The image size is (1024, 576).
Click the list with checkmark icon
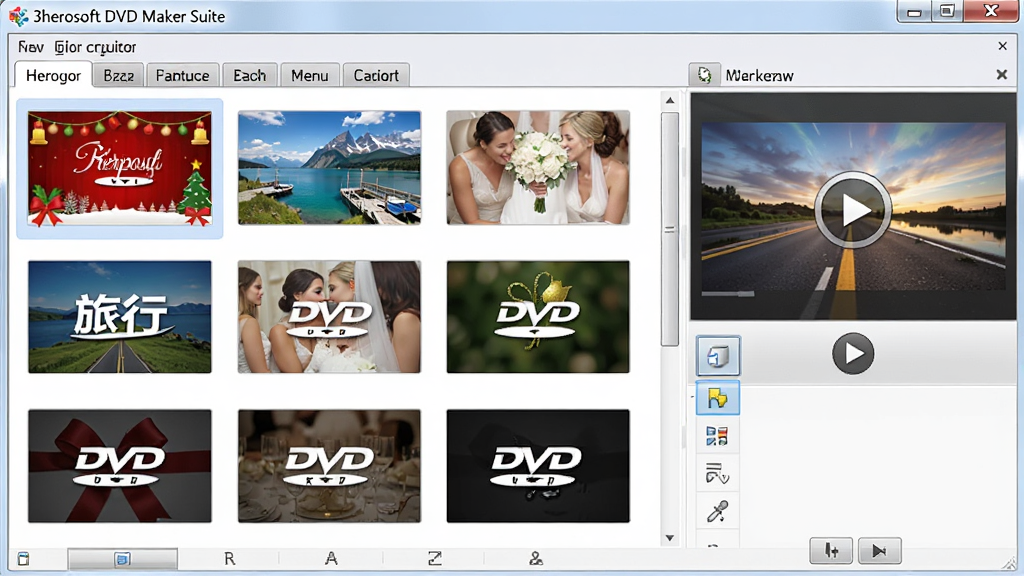click(x=717, y=473)
